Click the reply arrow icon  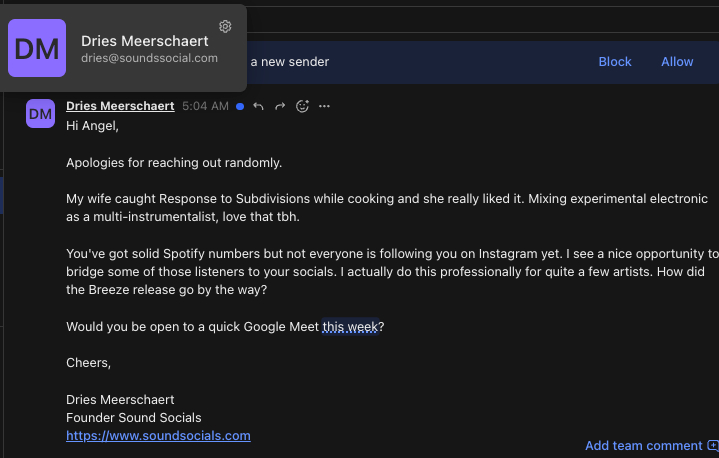258,106
